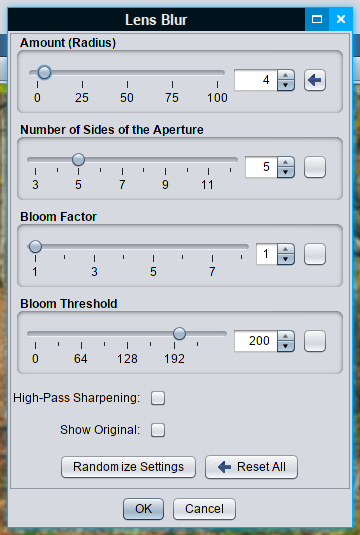Confirm the Lens Blur with OK
Screen dimensions: 360x535
[x=143, y=509]
